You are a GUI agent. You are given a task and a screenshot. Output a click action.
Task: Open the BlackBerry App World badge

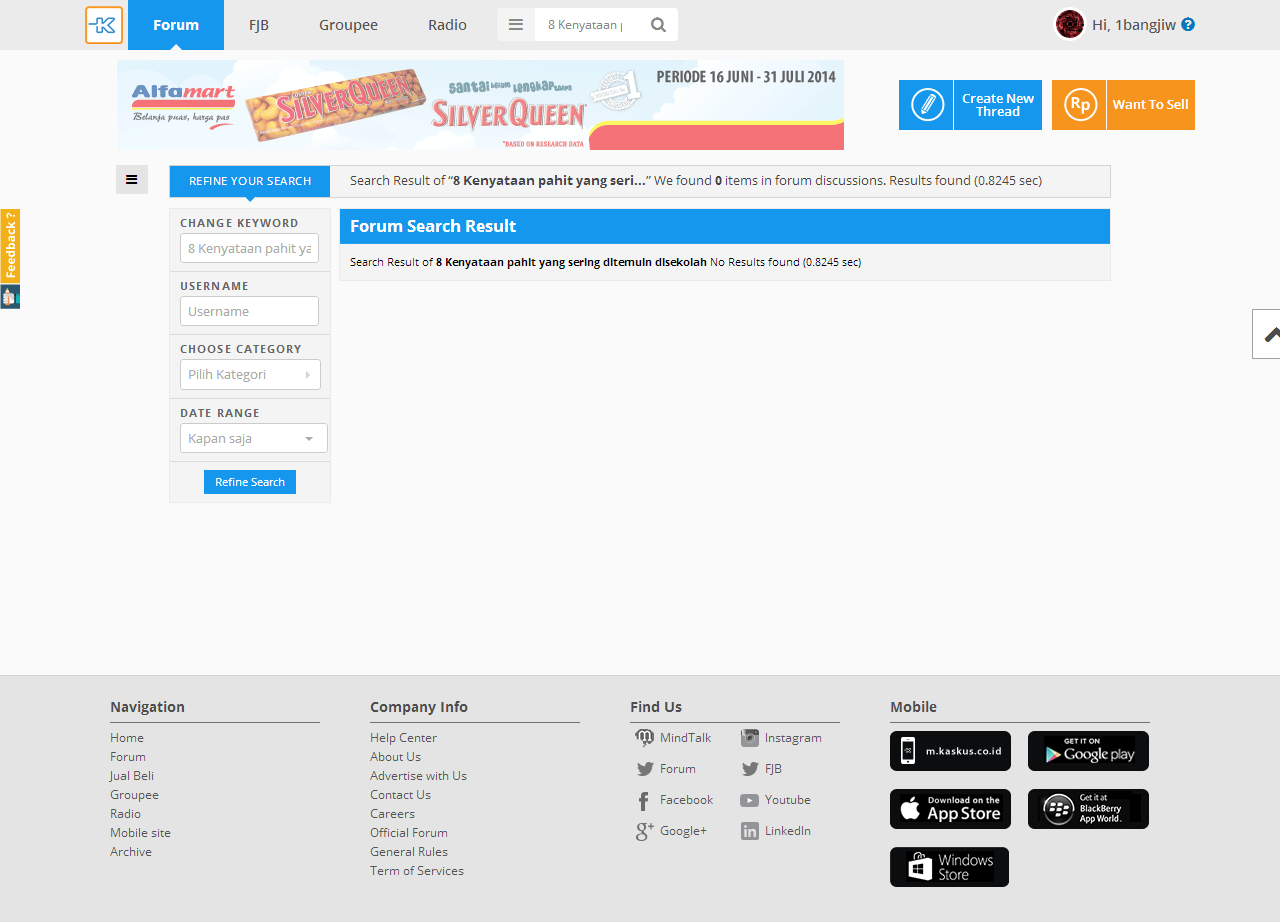[x=1088, y=809]
